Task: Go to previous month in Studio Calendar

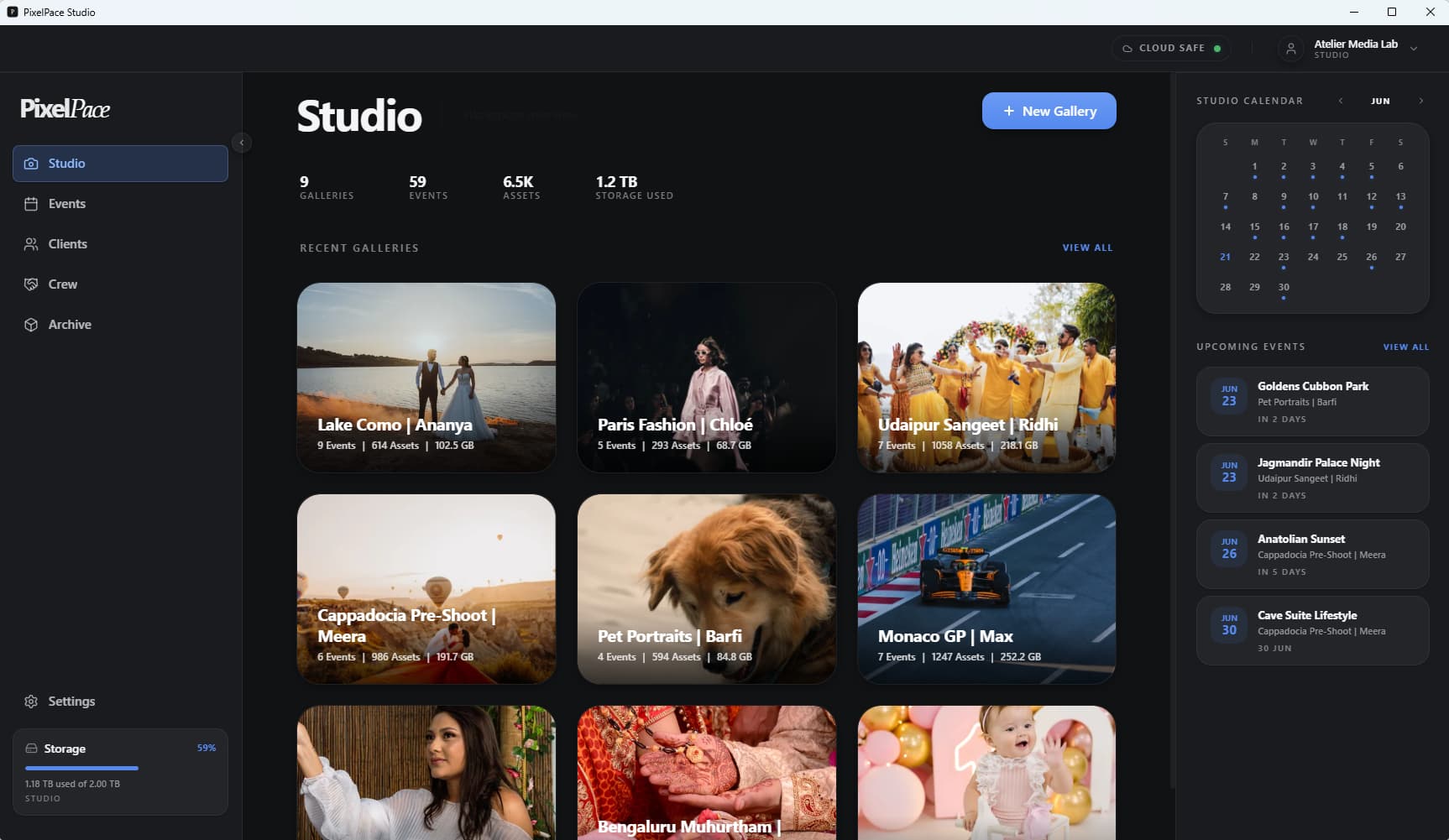Action: [1341, 101]
